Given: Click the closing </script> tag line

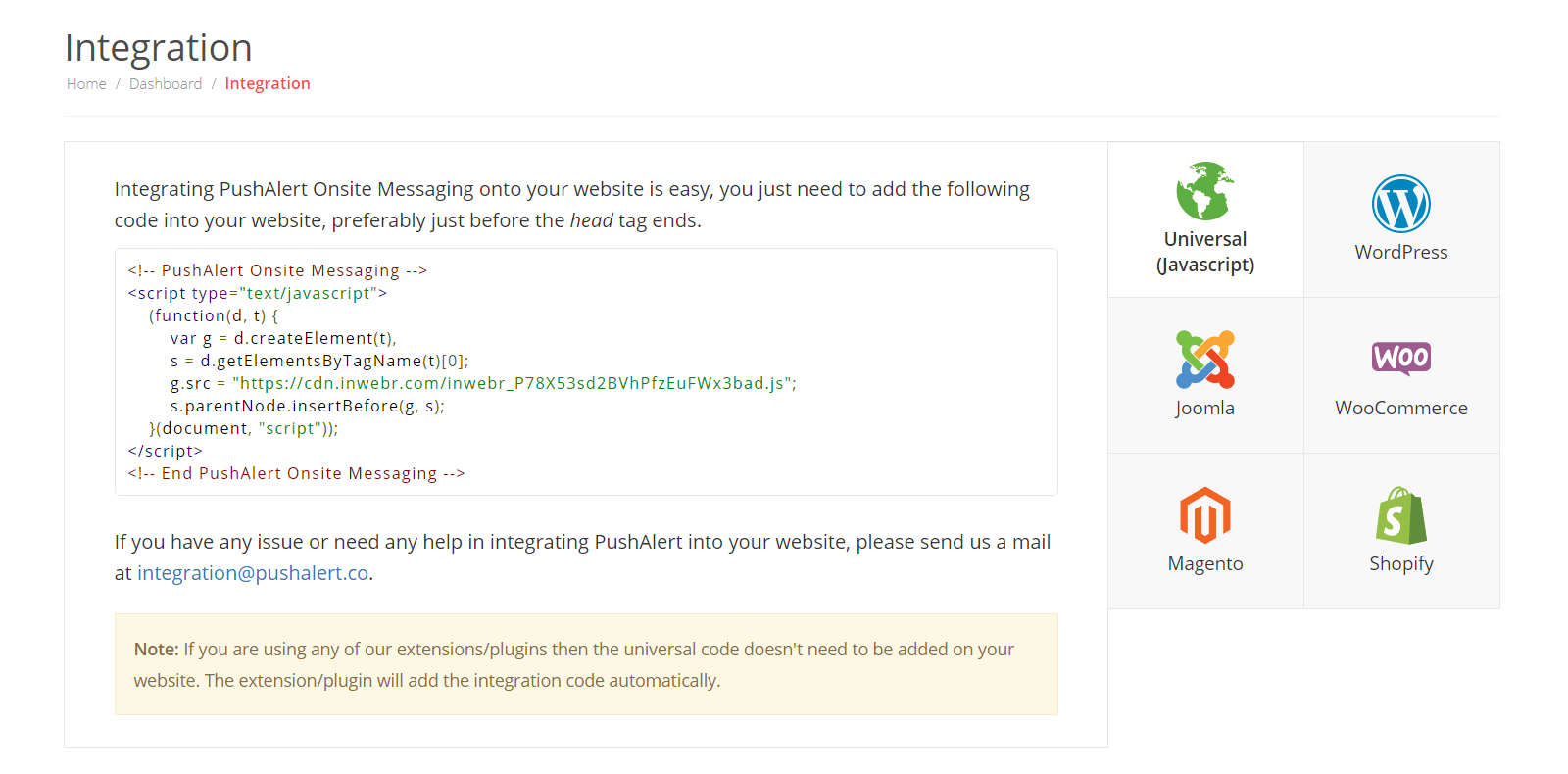Looking at the screenshot, I should [x=165, y=451].
